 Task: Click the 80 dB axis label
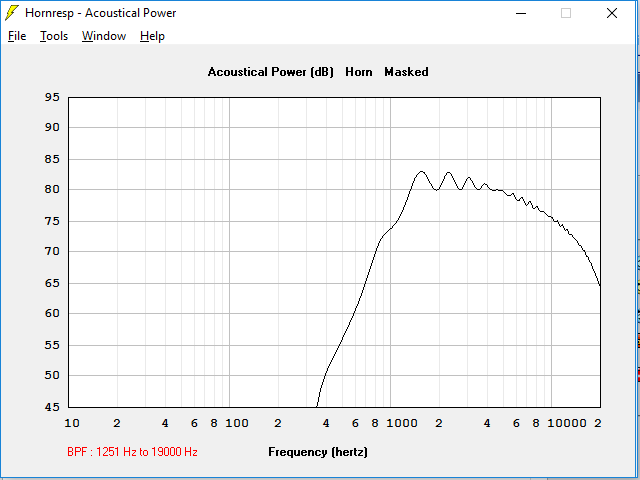(52, 189)
